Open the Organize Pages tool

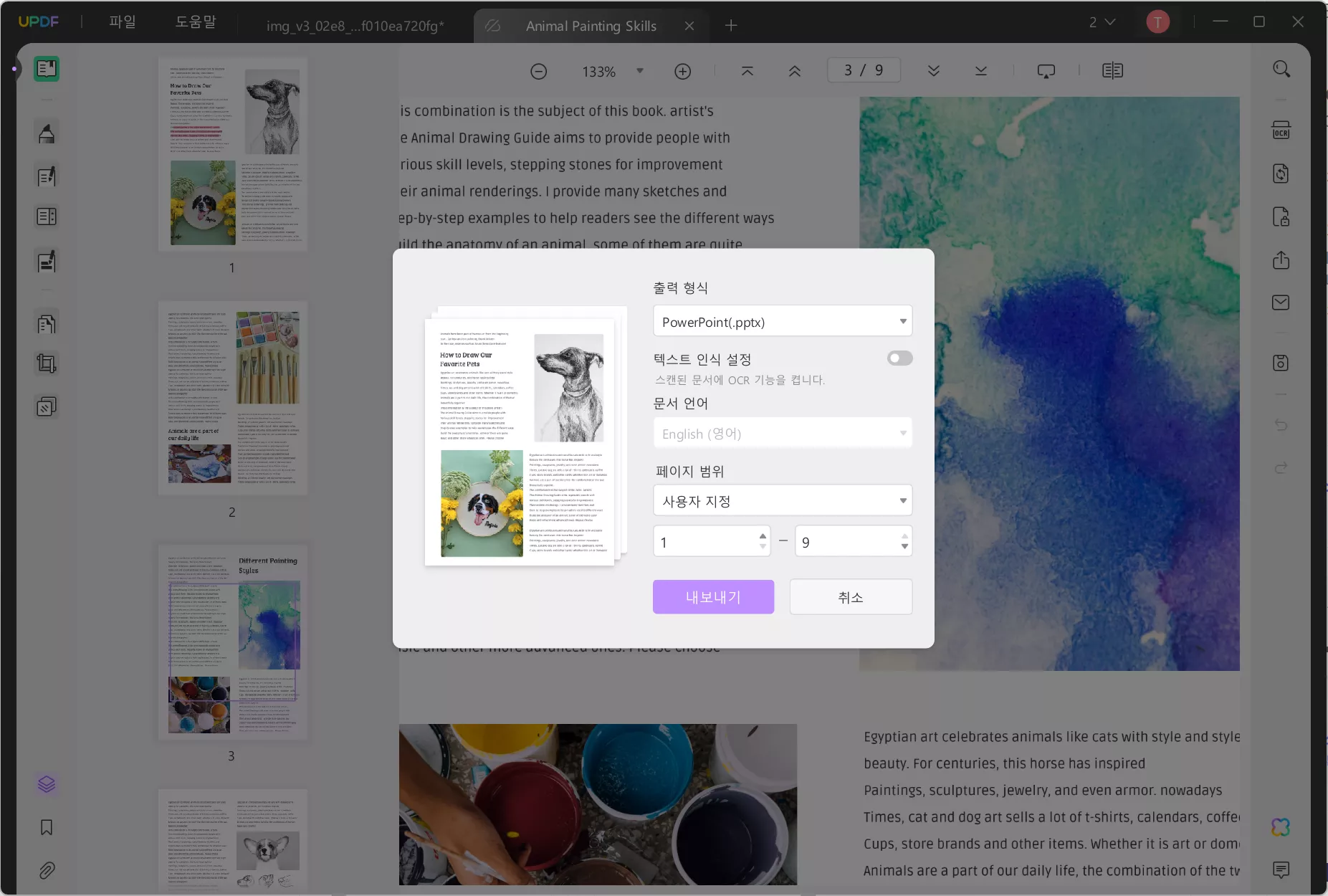coord(47,216)
